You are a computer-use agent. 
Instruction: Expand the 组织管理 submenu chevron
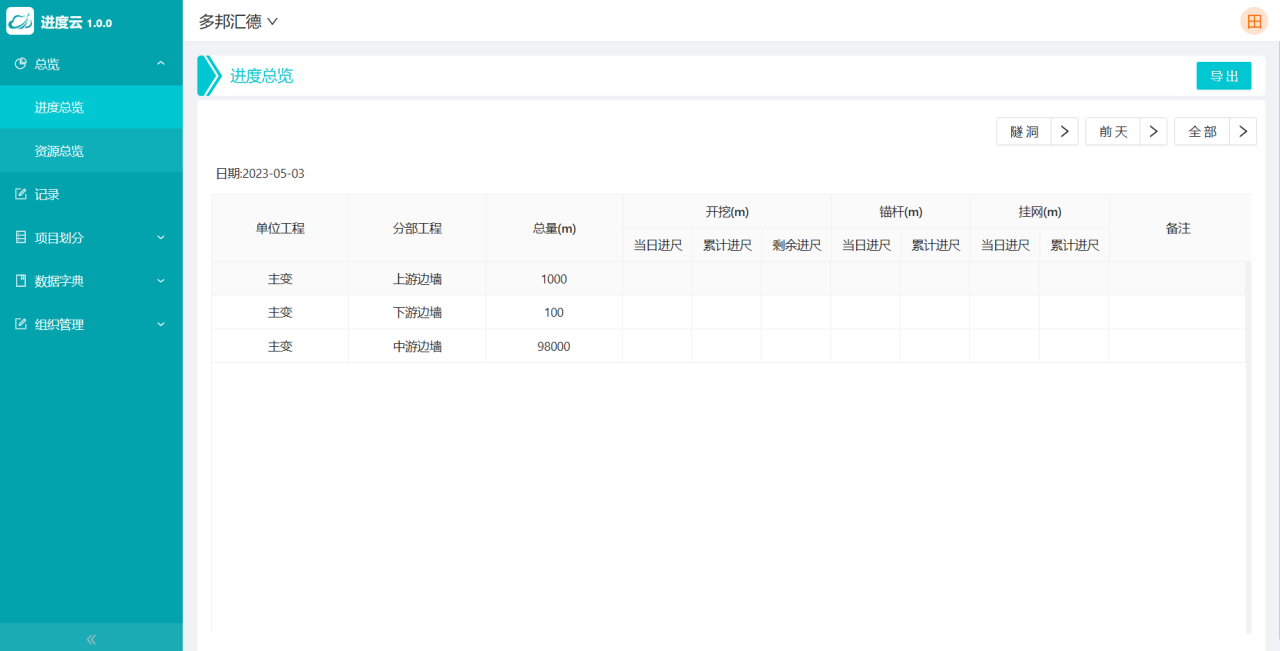click(x=161, y=325)
